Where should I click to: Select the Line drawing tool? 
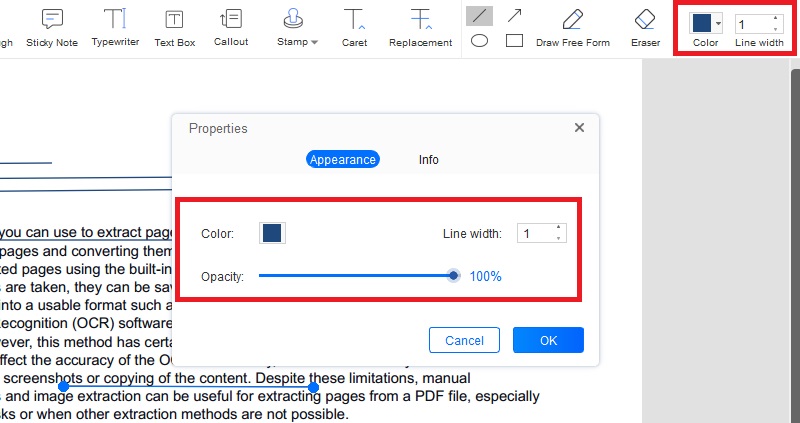tap(479, 16)
